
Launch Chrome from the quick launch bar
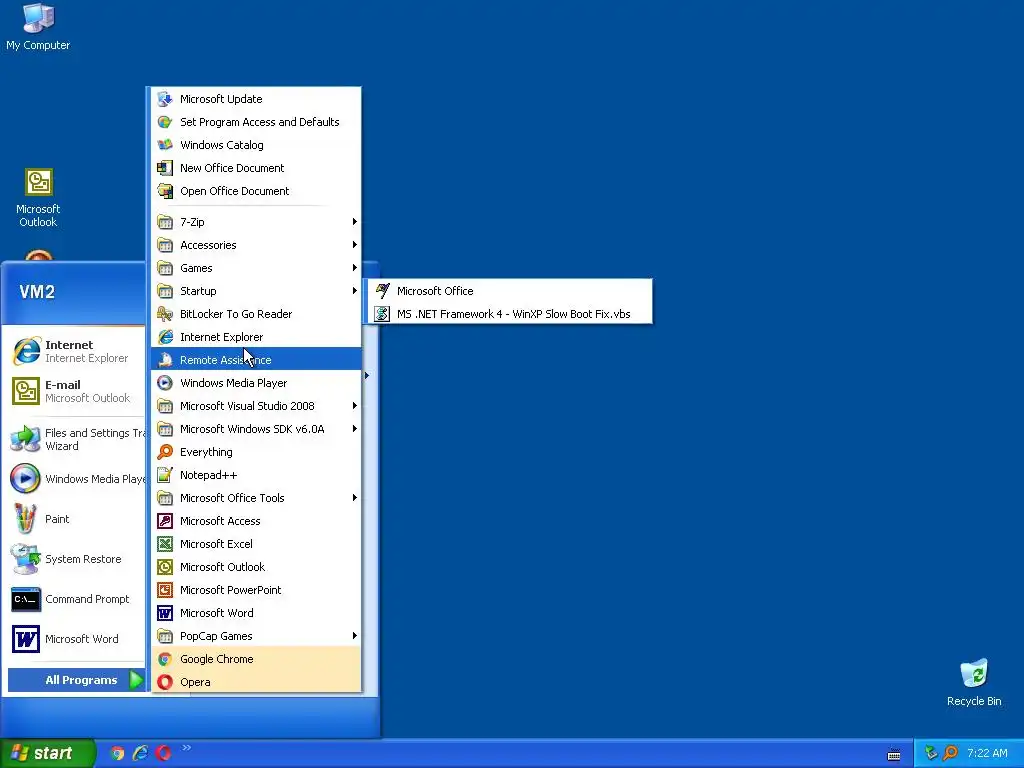(x=117, y=753)
